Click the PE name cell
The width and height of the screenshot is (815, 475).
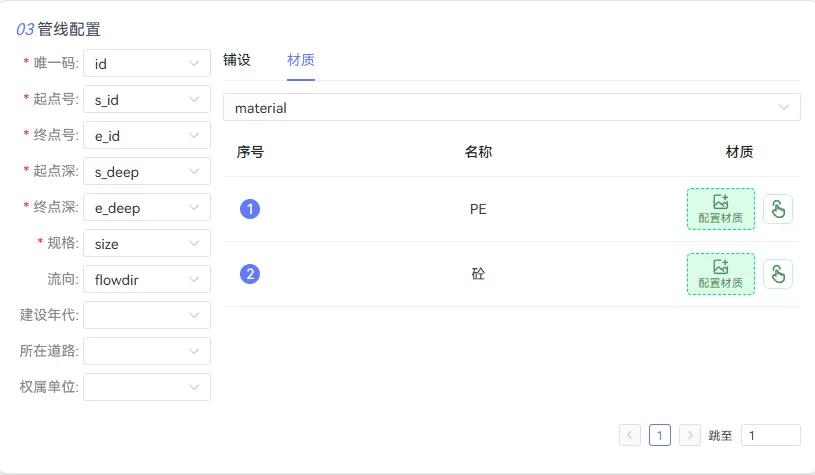point(478,209)
